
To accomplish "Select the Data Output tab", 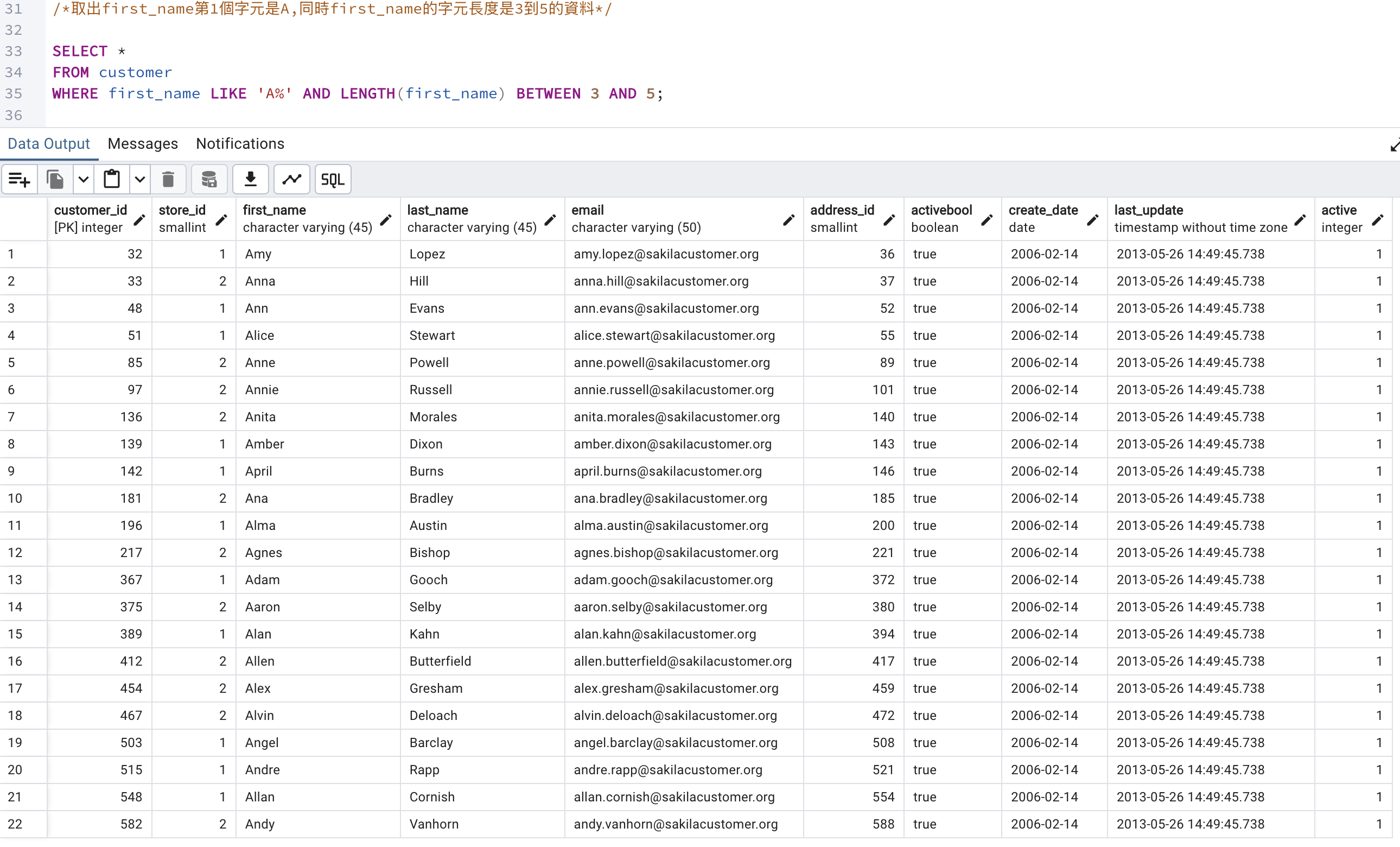I will (49, 144).
